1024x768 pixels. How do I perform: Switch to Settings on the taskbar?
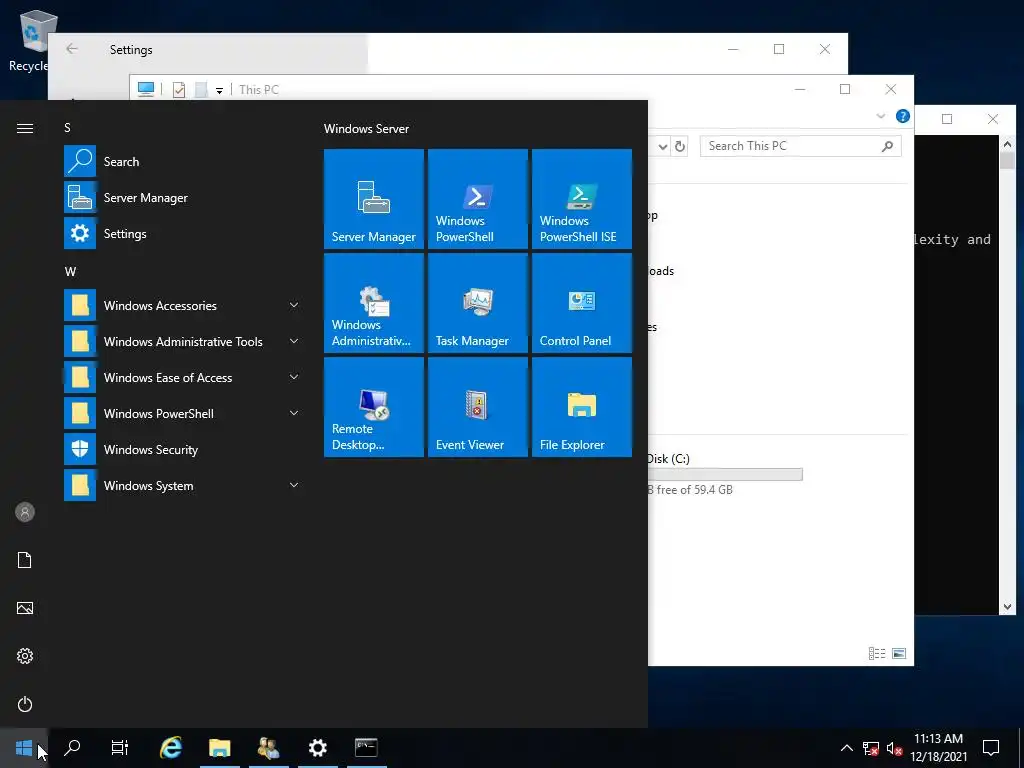pos(317,748)
